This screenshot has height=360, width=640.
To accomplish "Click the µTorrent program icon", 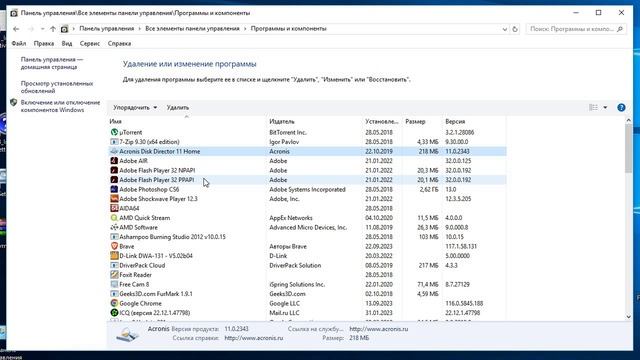I will pos(114,132).
